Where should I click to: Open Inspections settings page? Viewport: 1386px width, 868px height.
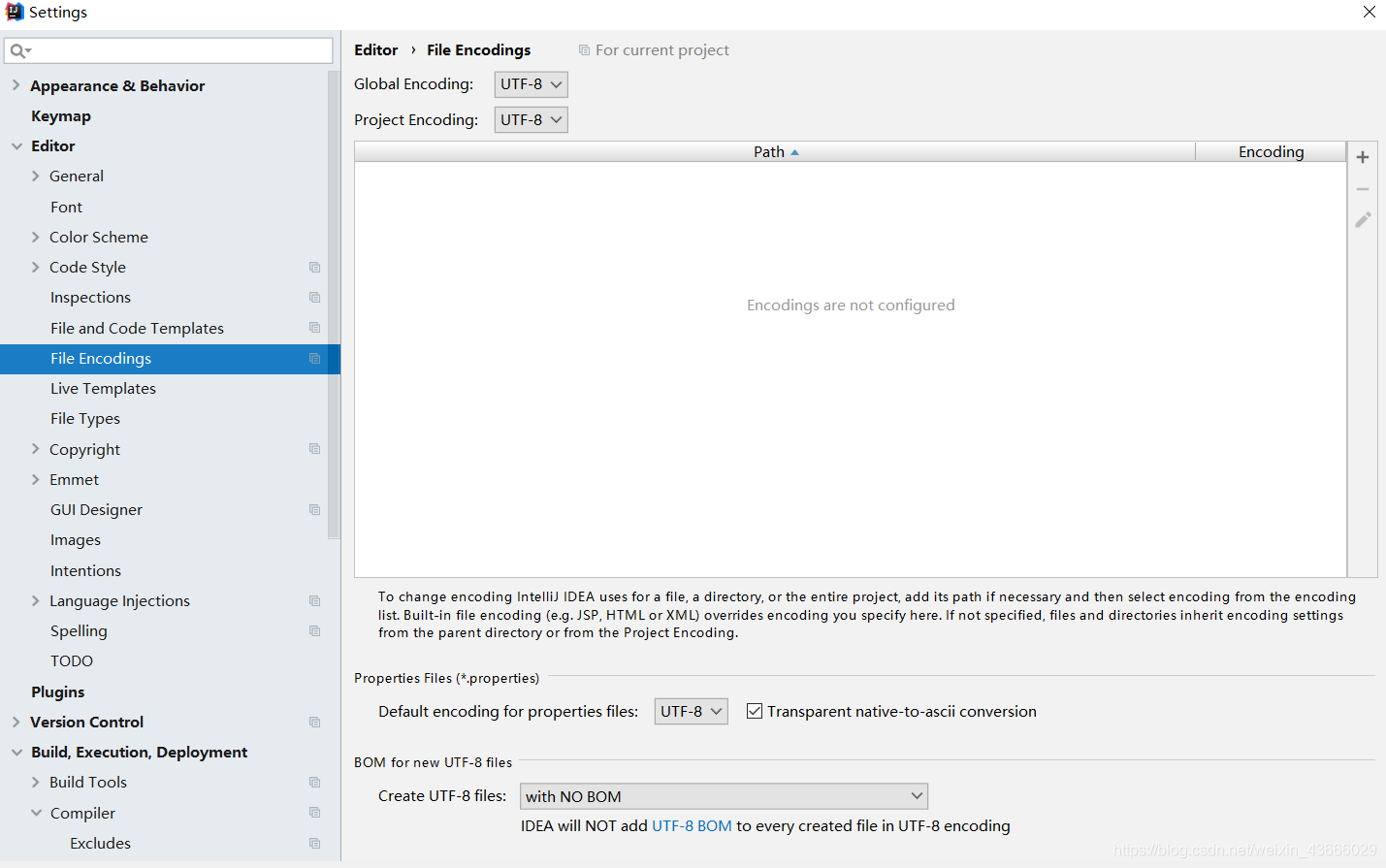coord(90,297)
